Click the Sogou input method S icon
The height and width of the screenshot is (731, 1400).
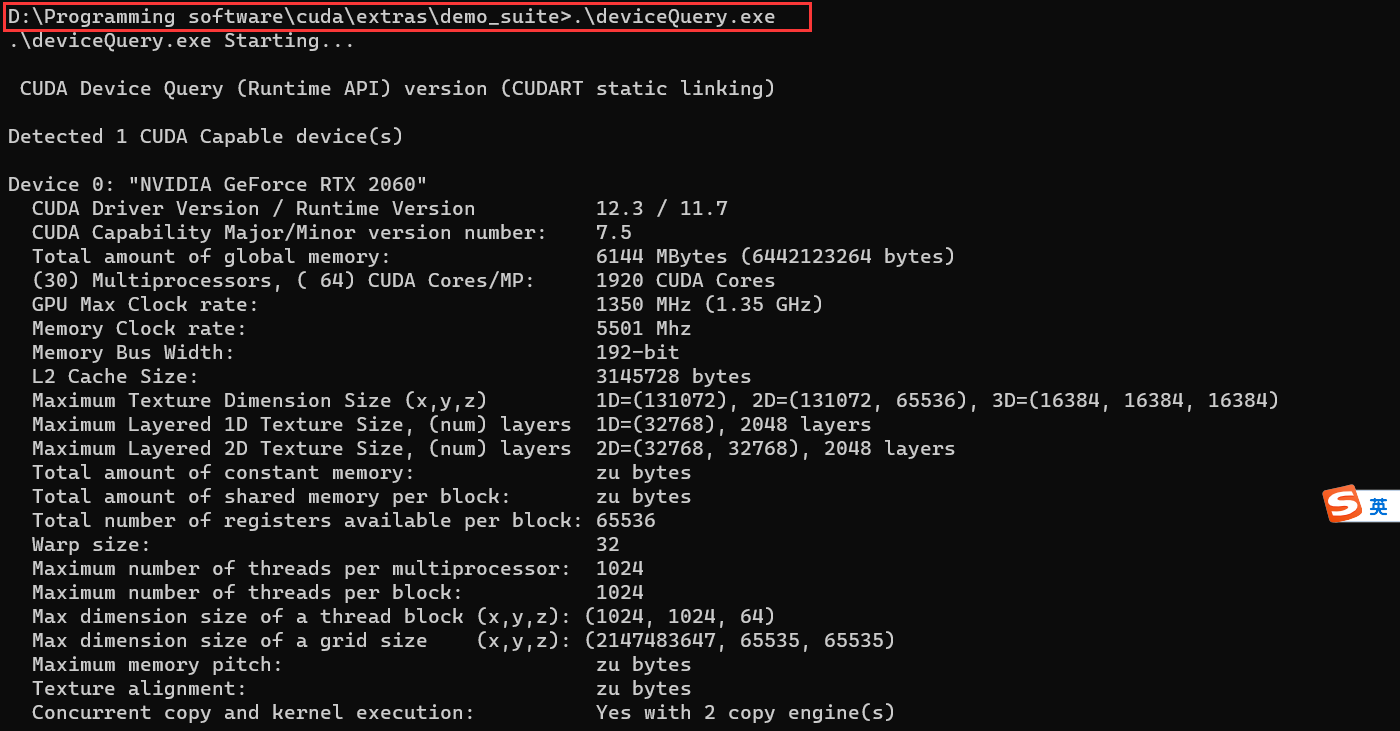[1343, 504]
